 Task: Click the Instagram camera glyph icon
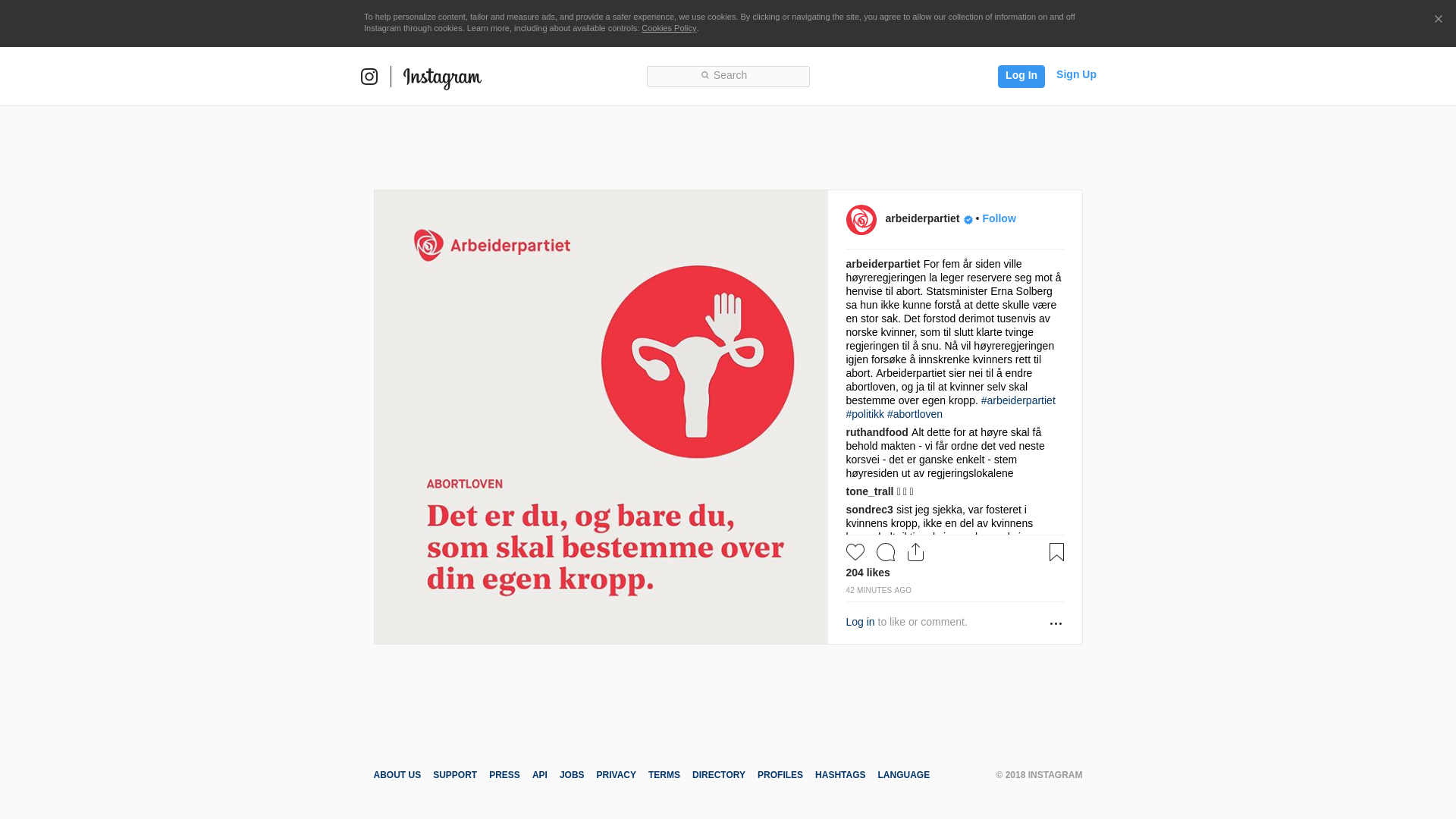pos(369,77)
